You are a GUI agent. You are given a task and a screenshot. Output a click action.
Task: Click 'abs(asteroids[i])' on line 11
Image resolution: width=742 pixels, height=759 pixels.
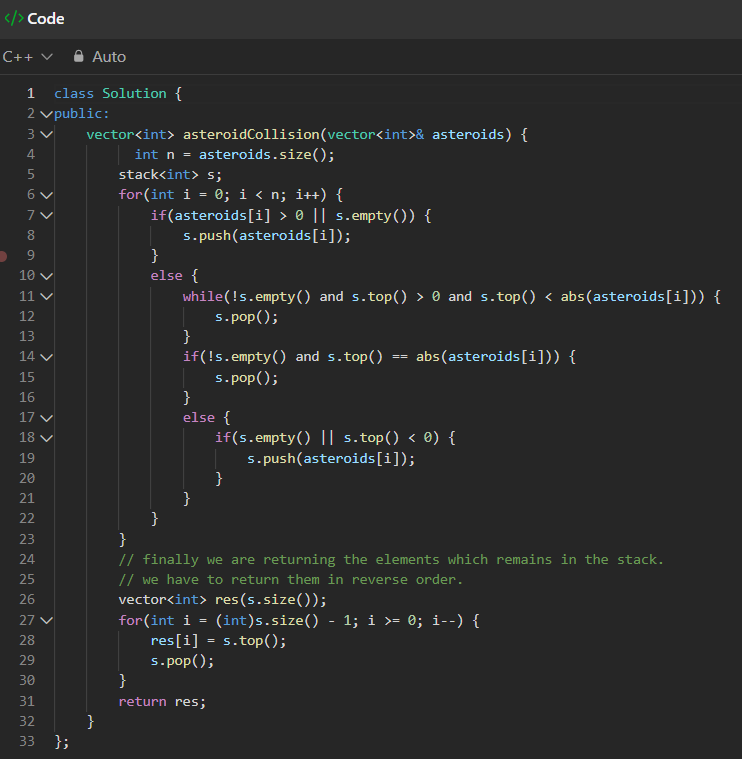(629, 296)
